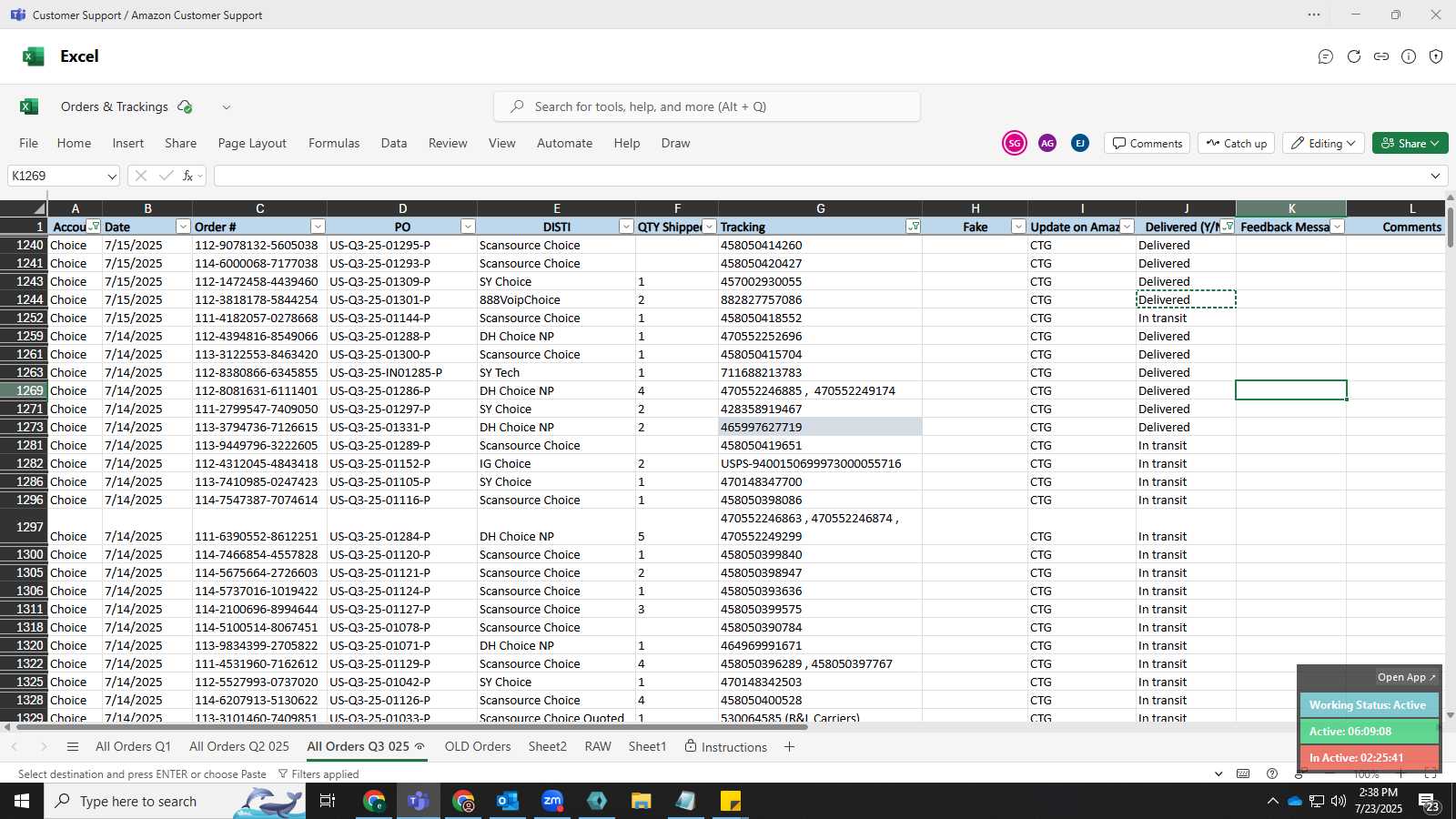
Task: Open the Delivered column filter dropdown
Action: pos(1228,227)
